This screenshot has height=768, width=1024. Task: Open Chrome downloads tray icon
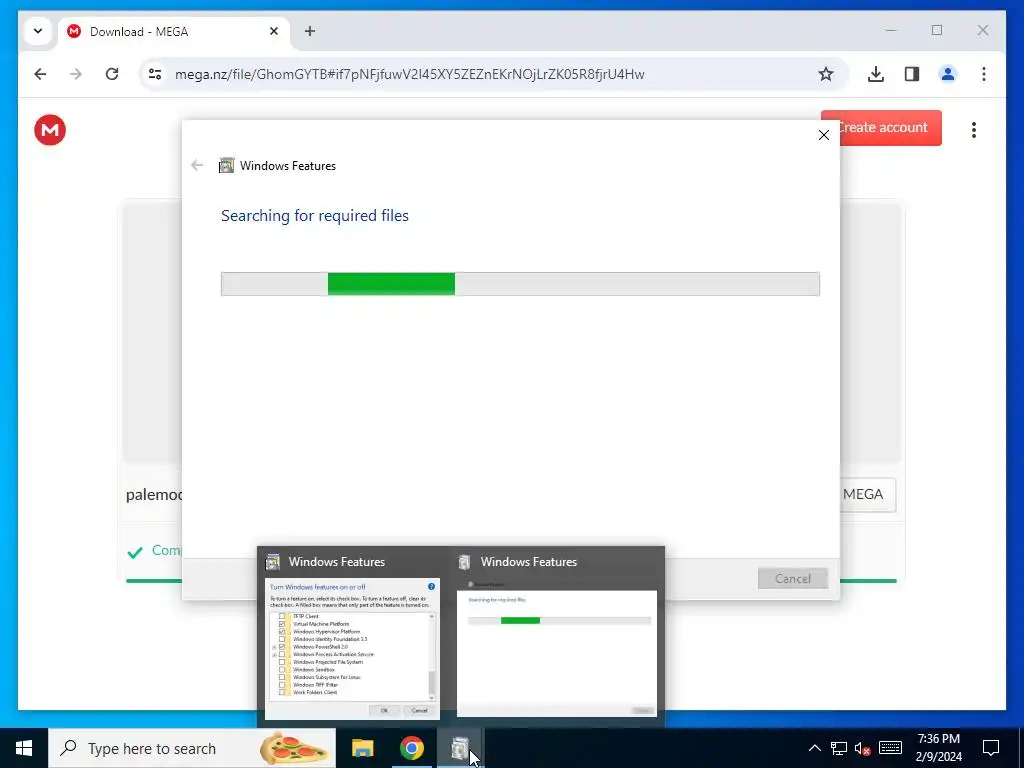(x=876, y=74)
